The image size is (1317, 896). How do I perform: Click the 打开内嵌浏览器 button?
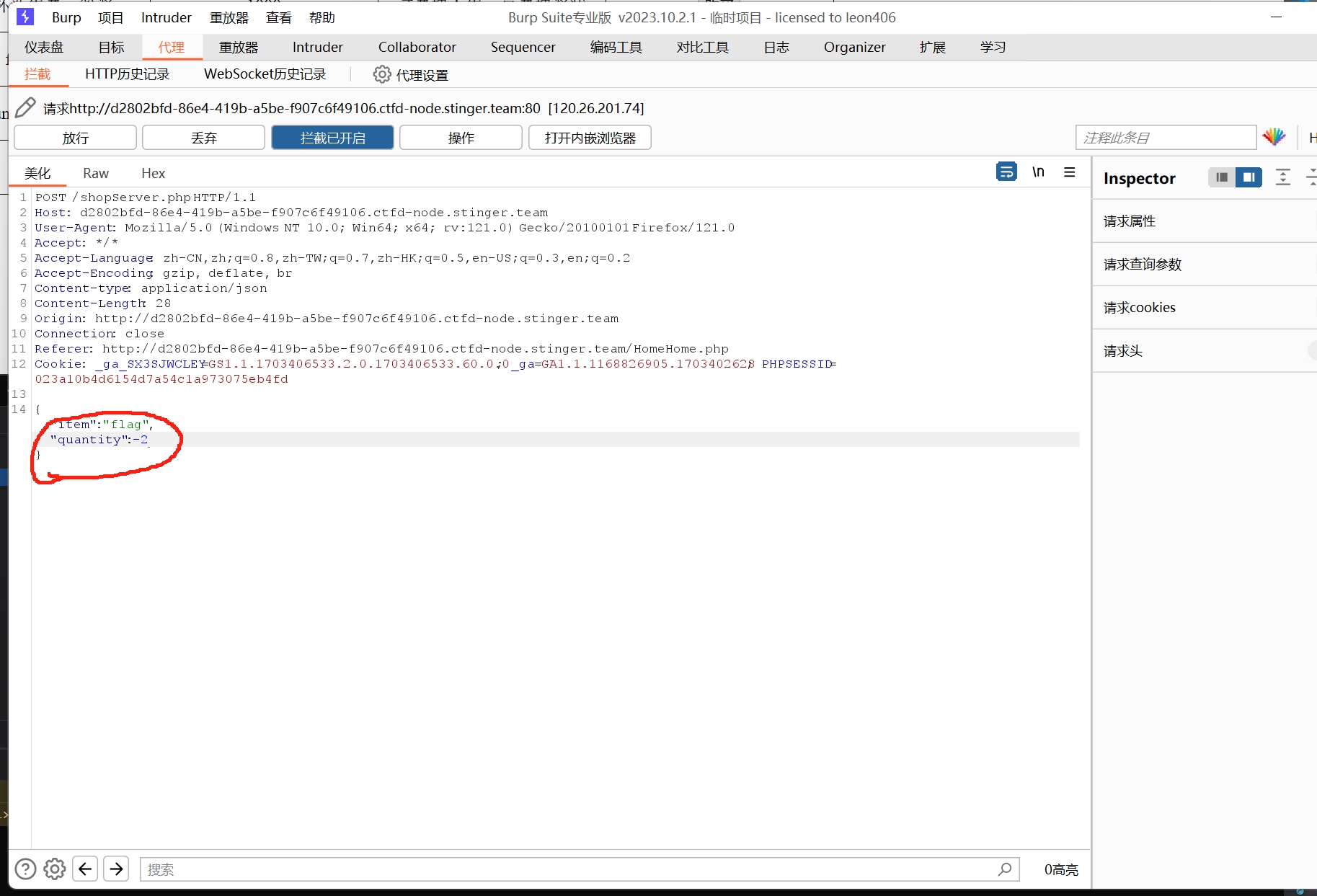[x=590, y=138]
